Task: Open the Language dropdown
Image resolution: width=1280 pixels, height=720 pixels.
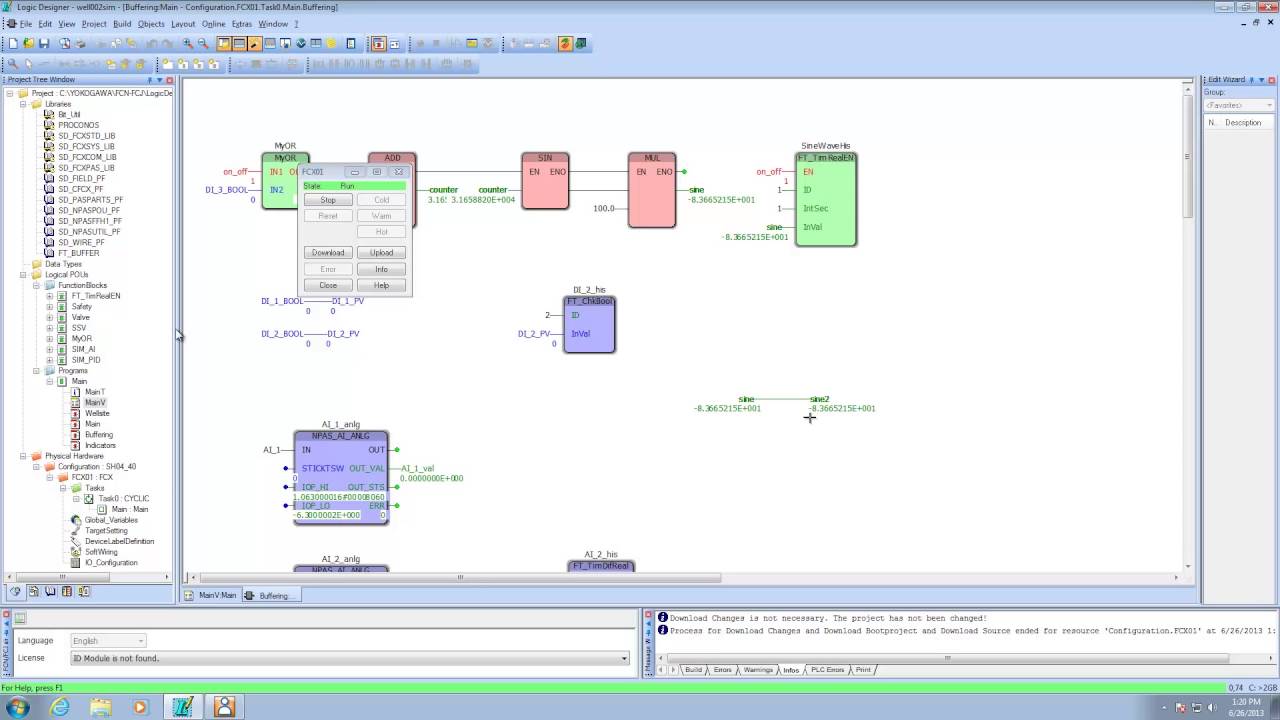Action: point(108,640)
